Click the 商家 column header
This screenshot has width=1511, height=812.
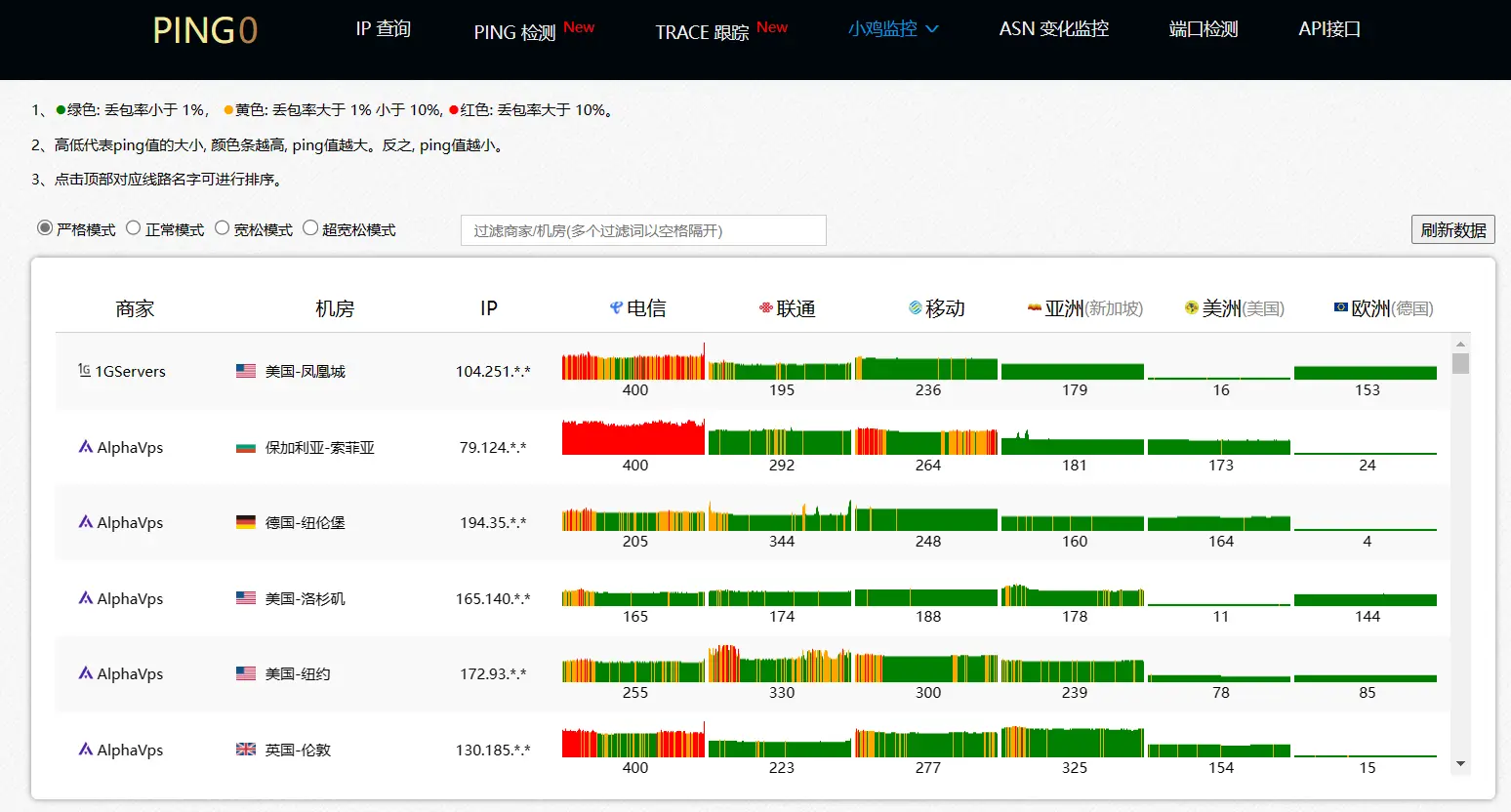[135, 308]
